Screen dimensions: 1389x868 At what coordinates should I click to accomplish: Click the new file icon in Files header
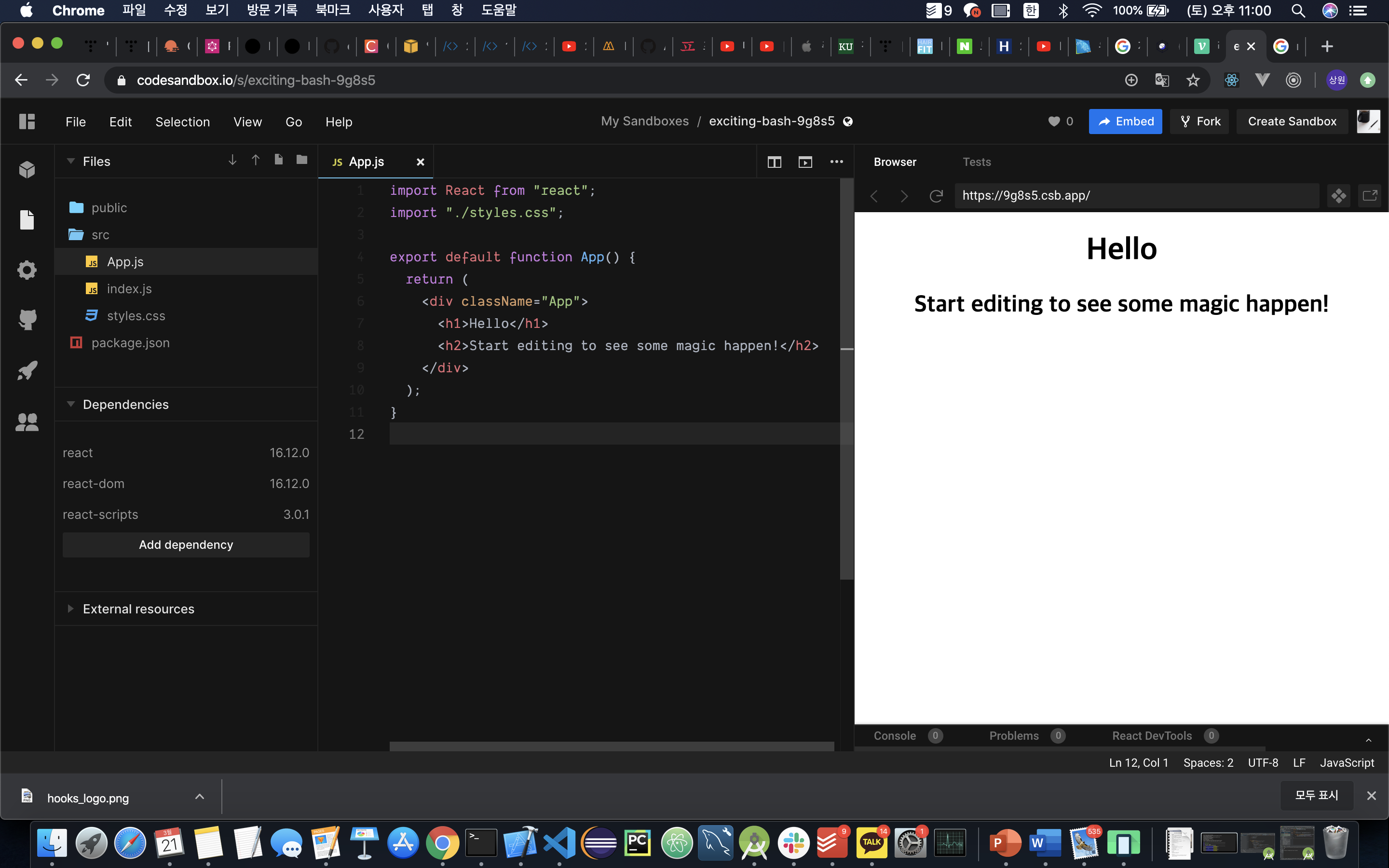(x=278, y=160)
